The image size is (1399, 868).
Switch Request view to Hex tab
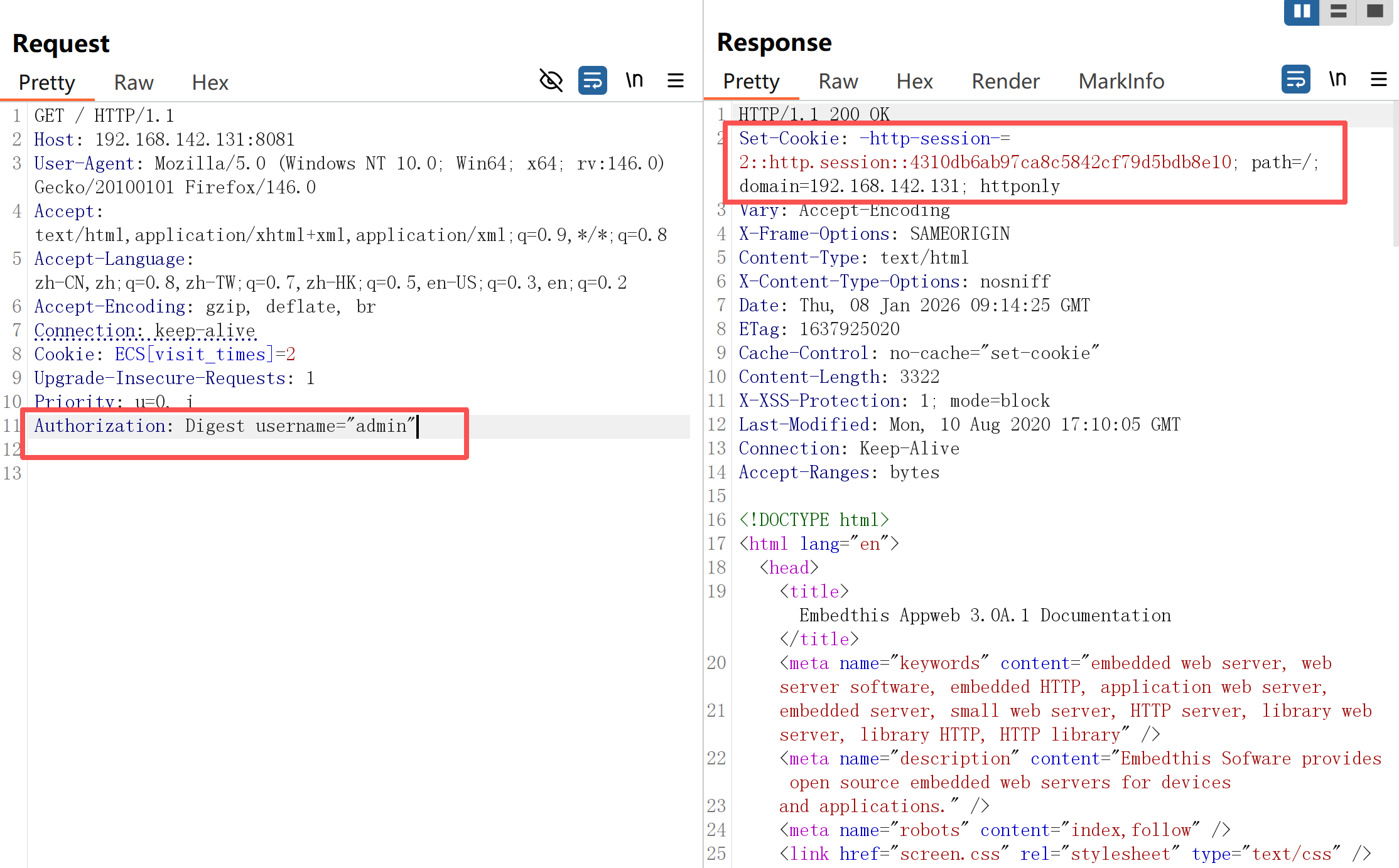pyautogui.click(x=210, y=82)
